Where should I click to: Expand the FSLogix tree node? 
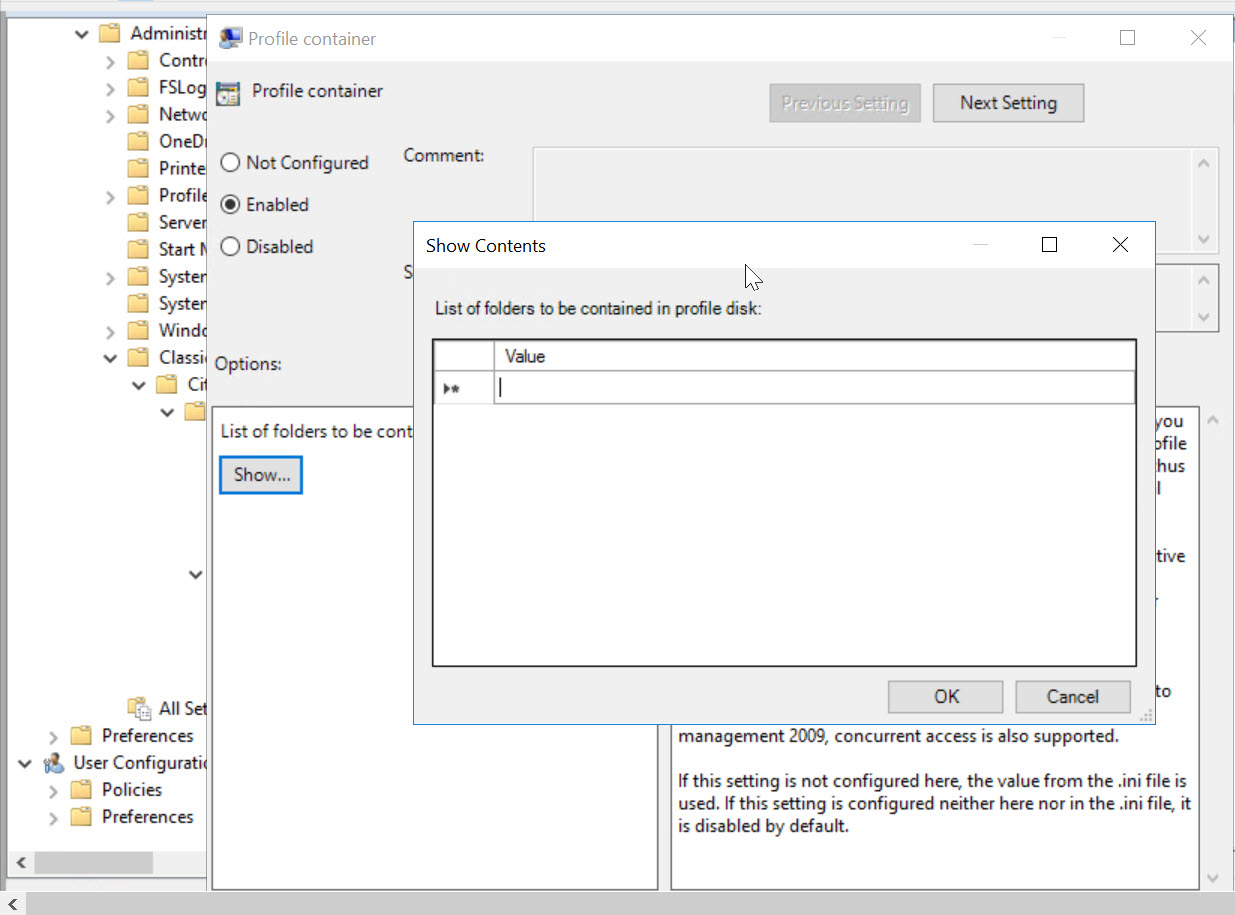point(110,89)
